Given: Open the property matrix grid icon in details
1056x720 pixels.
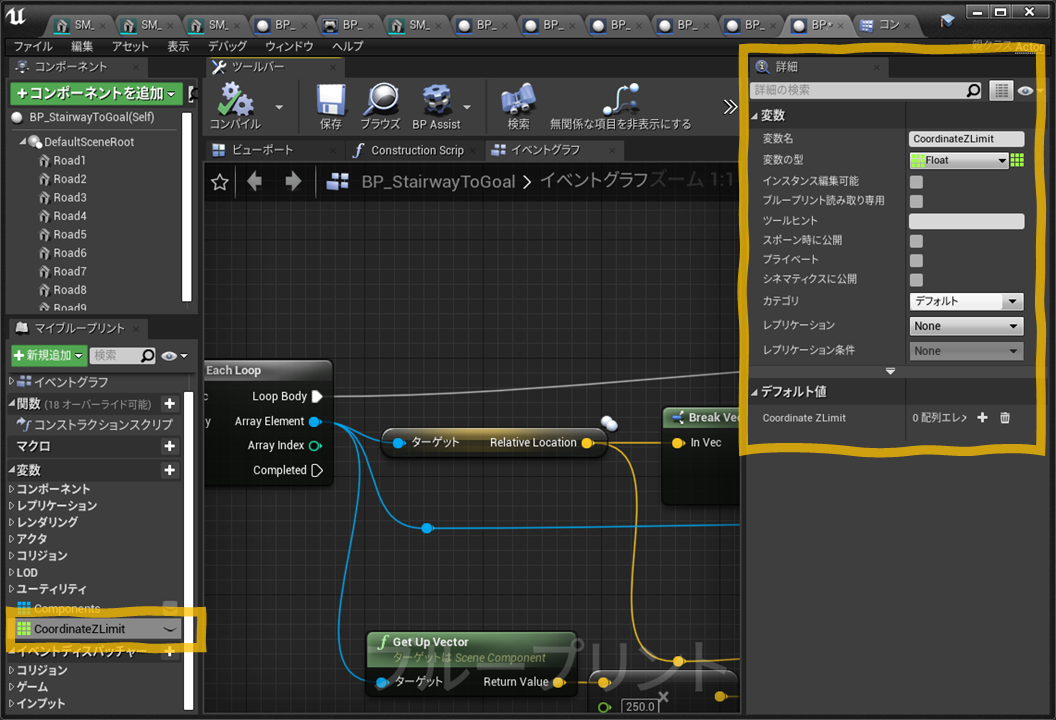Looking at the screenshot, I should tap(1001, 90).
